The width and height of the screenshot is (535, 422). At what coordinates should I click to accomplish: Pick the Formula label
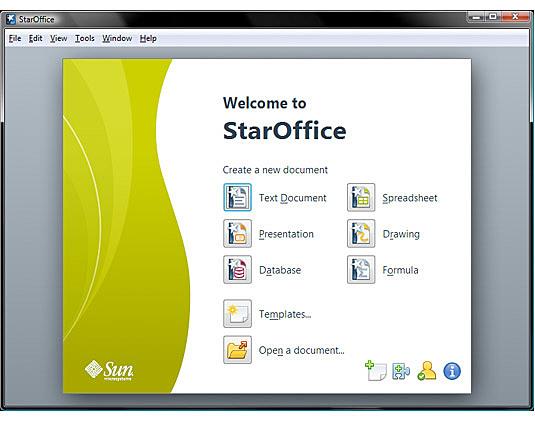point(400,270)
